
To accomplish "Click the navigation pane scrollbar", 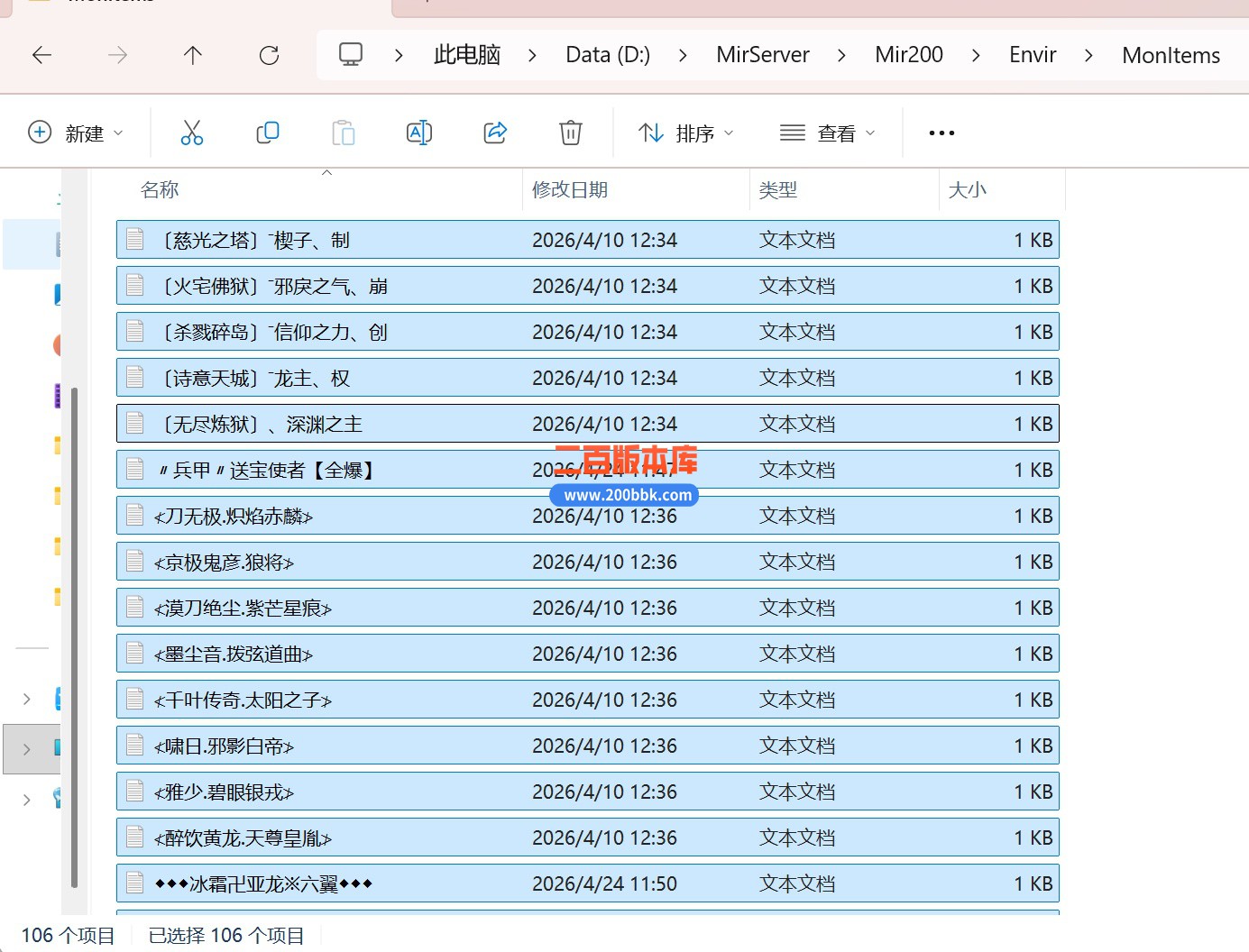I will pyautogui.click(x=74, y=638).
